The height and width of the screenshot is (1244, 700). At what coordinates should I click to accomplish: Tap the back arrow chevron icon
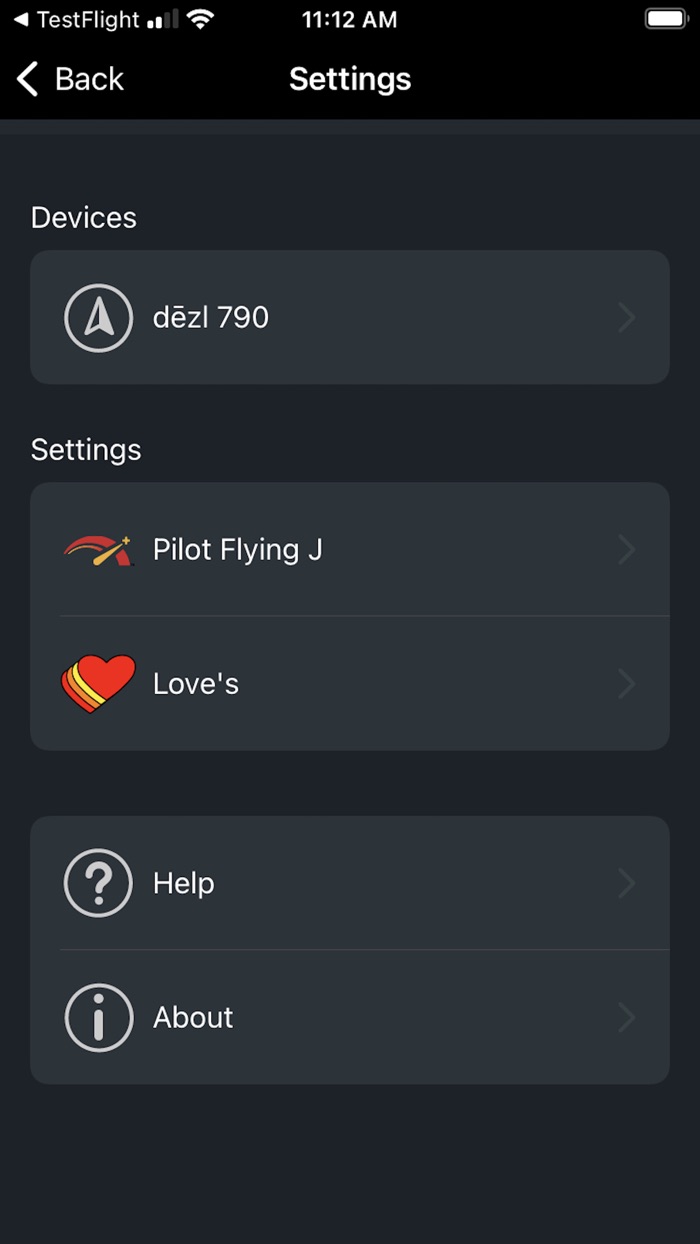[28, 79]
